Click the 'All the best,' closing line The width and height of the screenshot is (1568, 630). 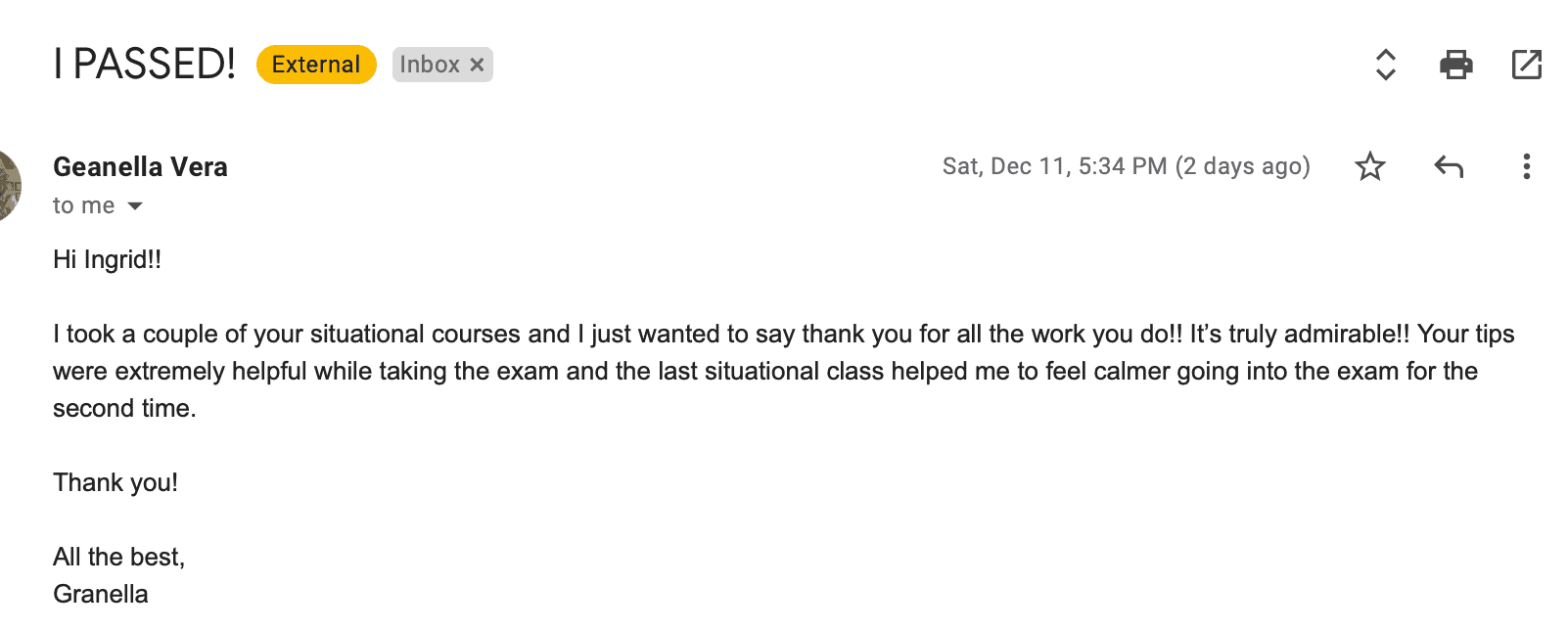point(118,557)
